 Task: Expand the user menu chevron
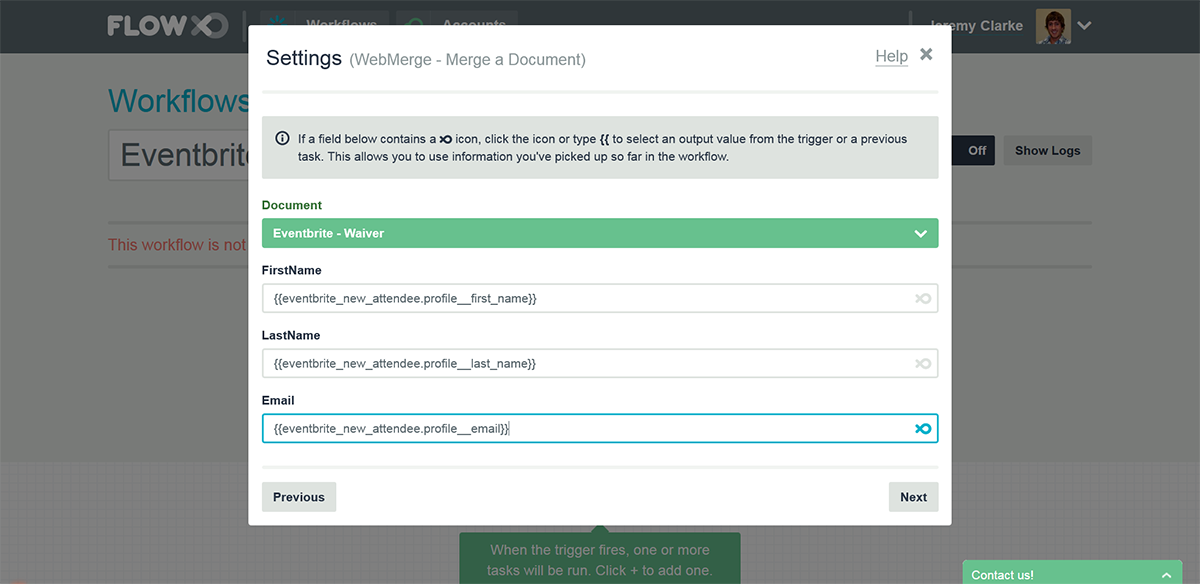click(x=1085, y=26)
